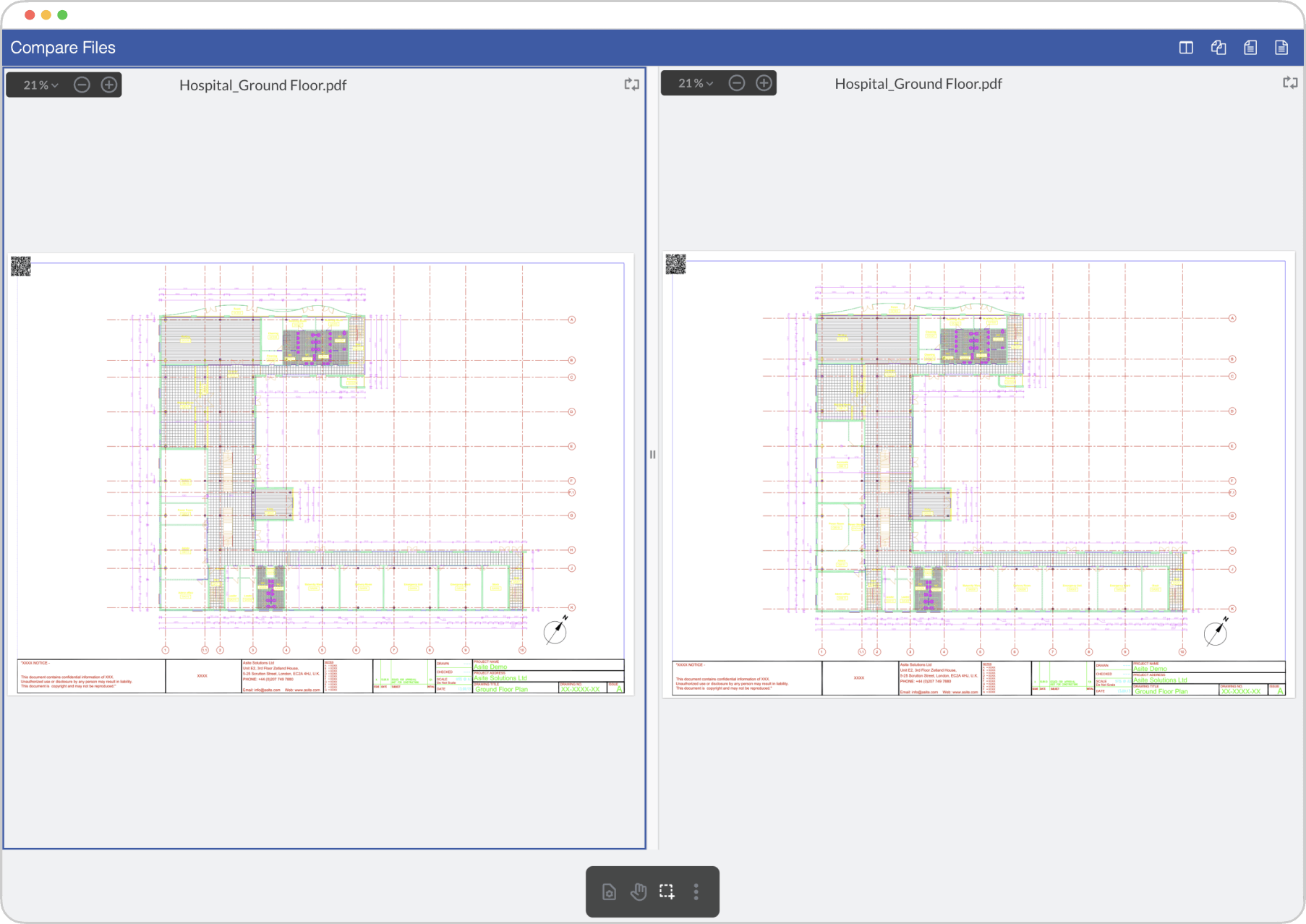Viewport: 1306px width, 924px height.
Task: Close the window with the red button
Action: 30,14
